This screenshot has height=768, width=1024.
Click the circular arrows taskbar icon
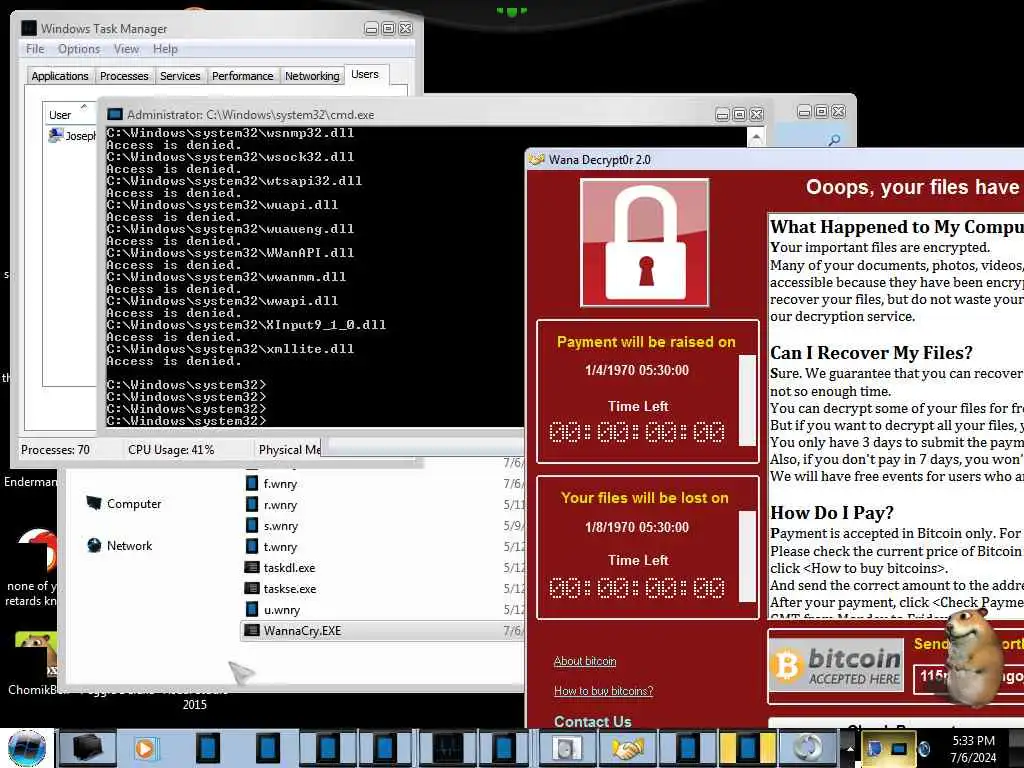809,748
